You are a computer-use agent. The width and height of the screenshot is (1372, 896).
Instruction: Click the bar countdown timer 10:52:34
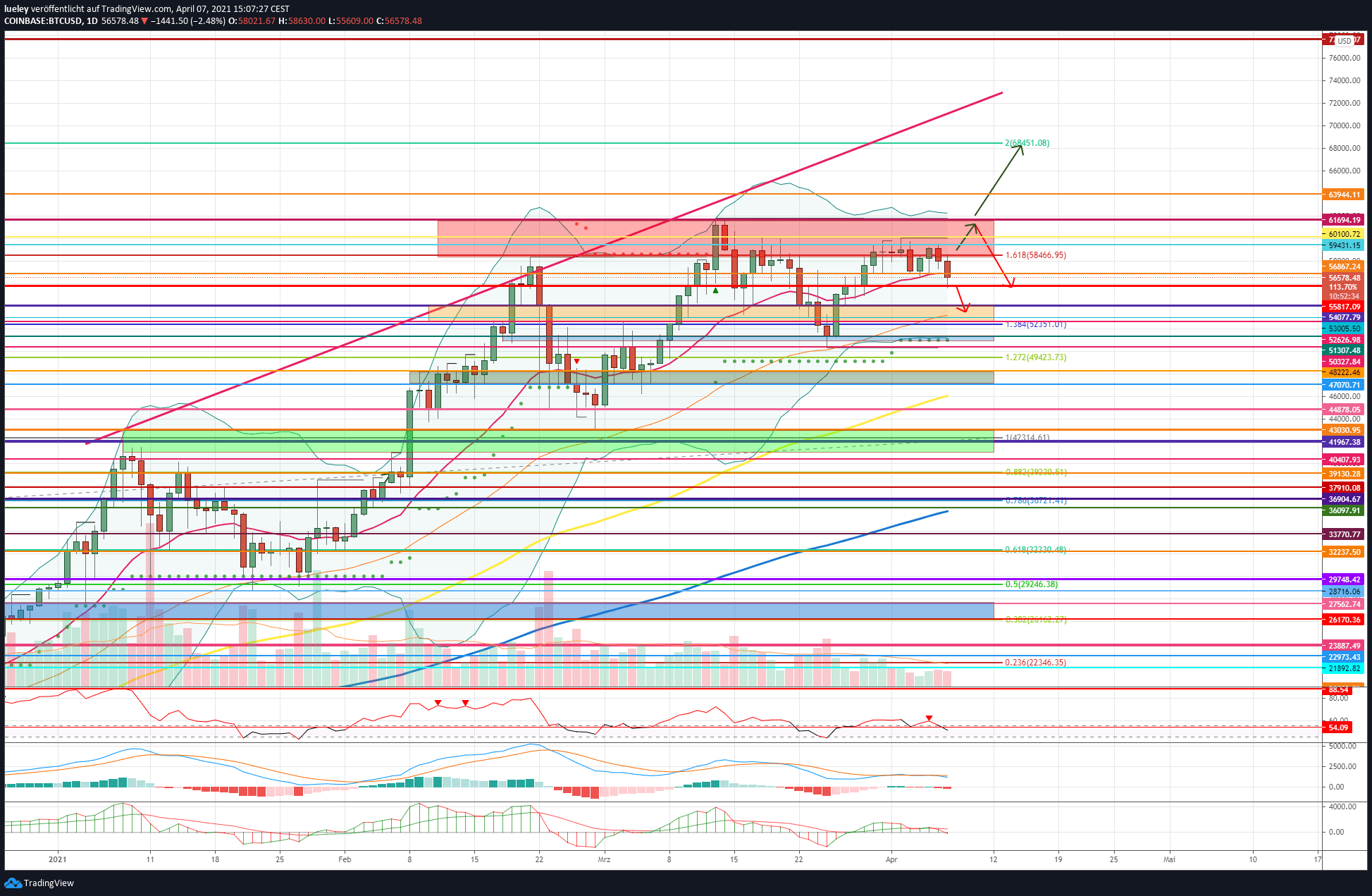pyautogui.click(x=1344, y=296)
